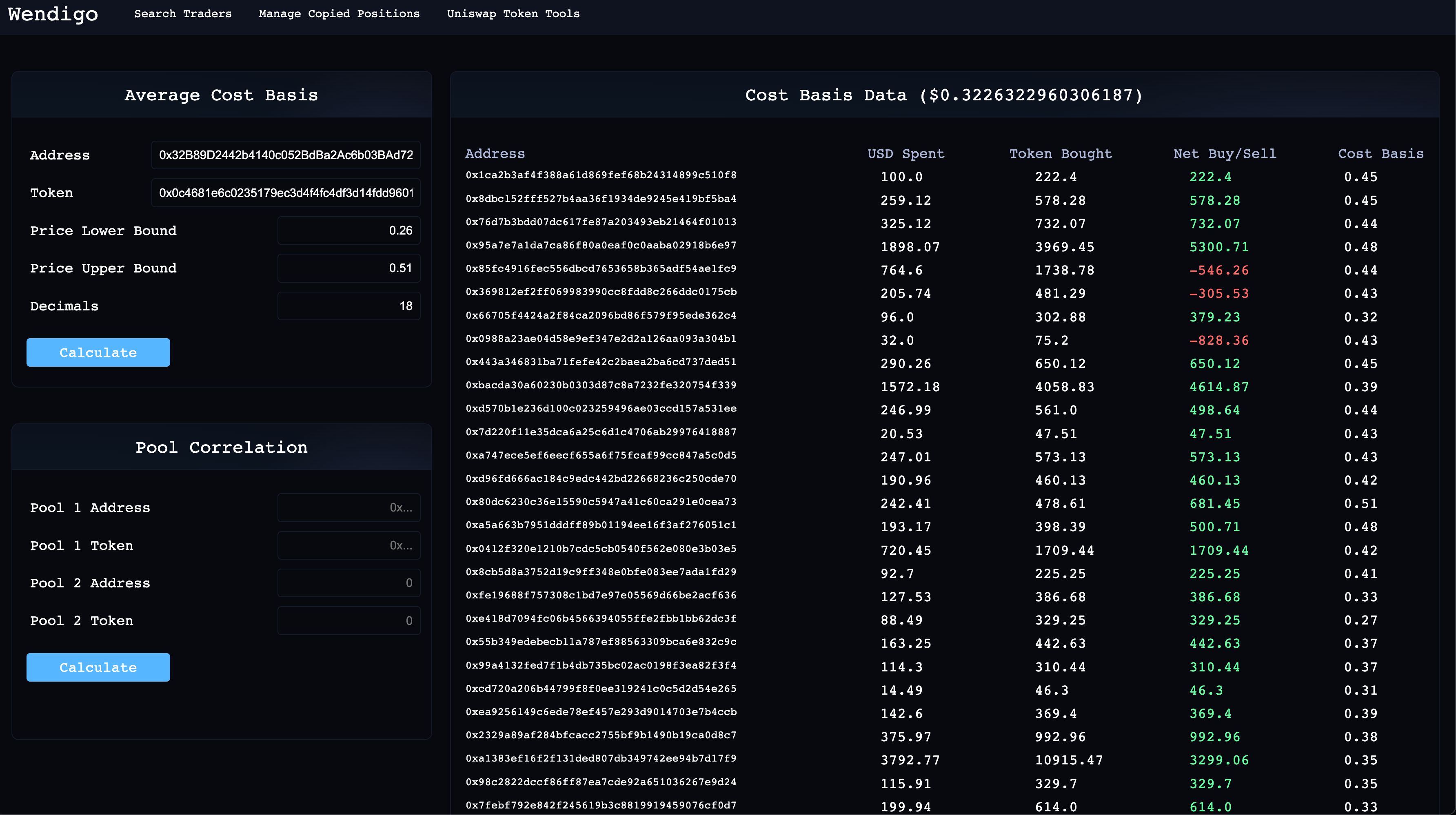
Task: Select address 0x95a7e7a1da7ca86f80a0eaf0c0aaba02918b6e97
Action: pyautogui.click(x=601, y=245)
